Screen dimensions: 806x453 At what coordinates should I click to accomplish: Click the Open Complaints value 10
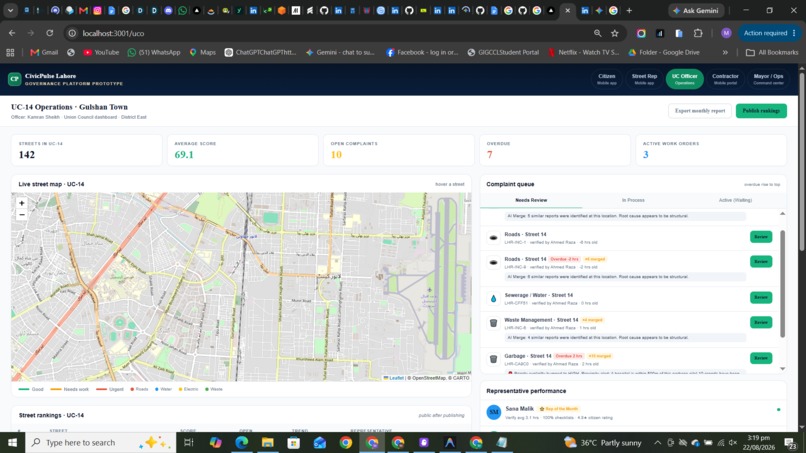[x=336, y=155]
